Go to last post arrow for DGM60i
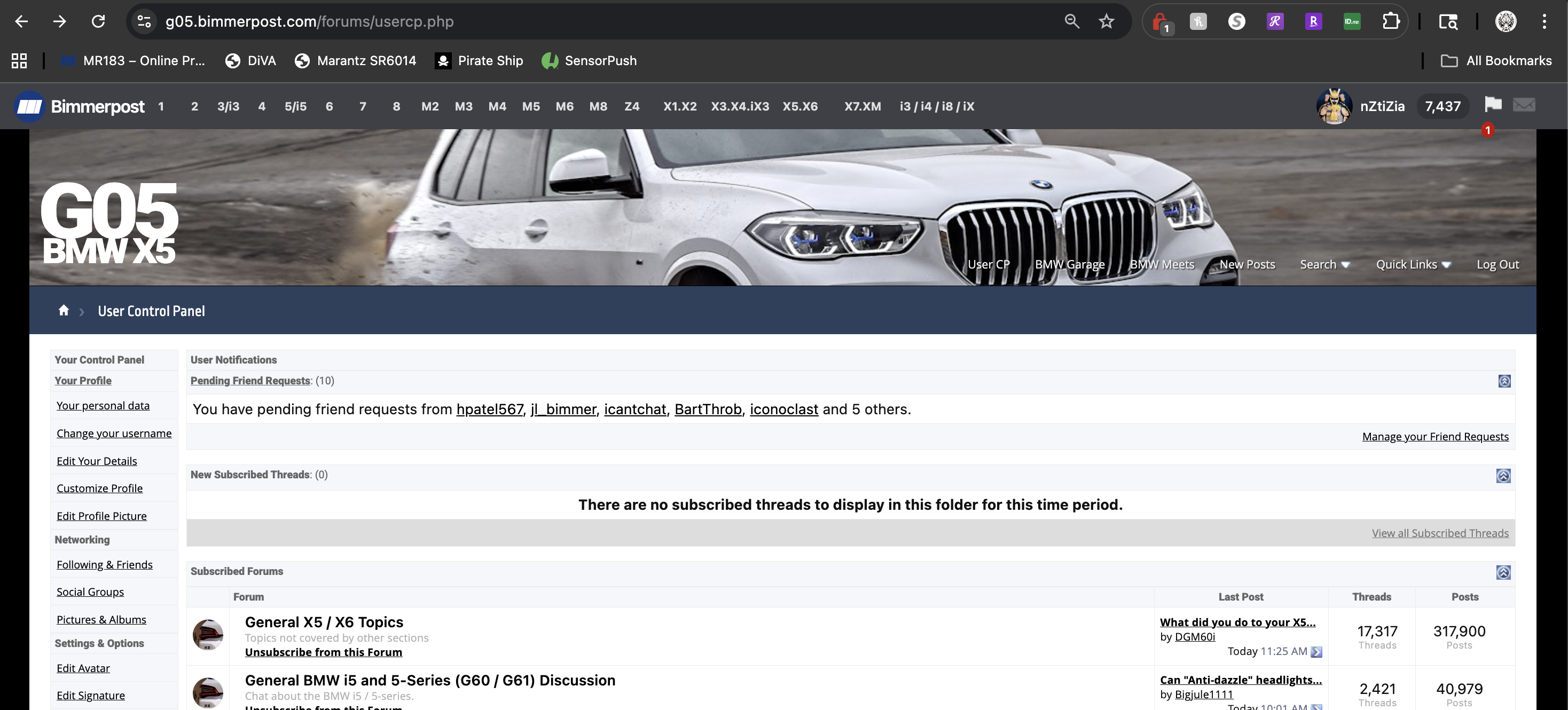 coord(1316,652)
